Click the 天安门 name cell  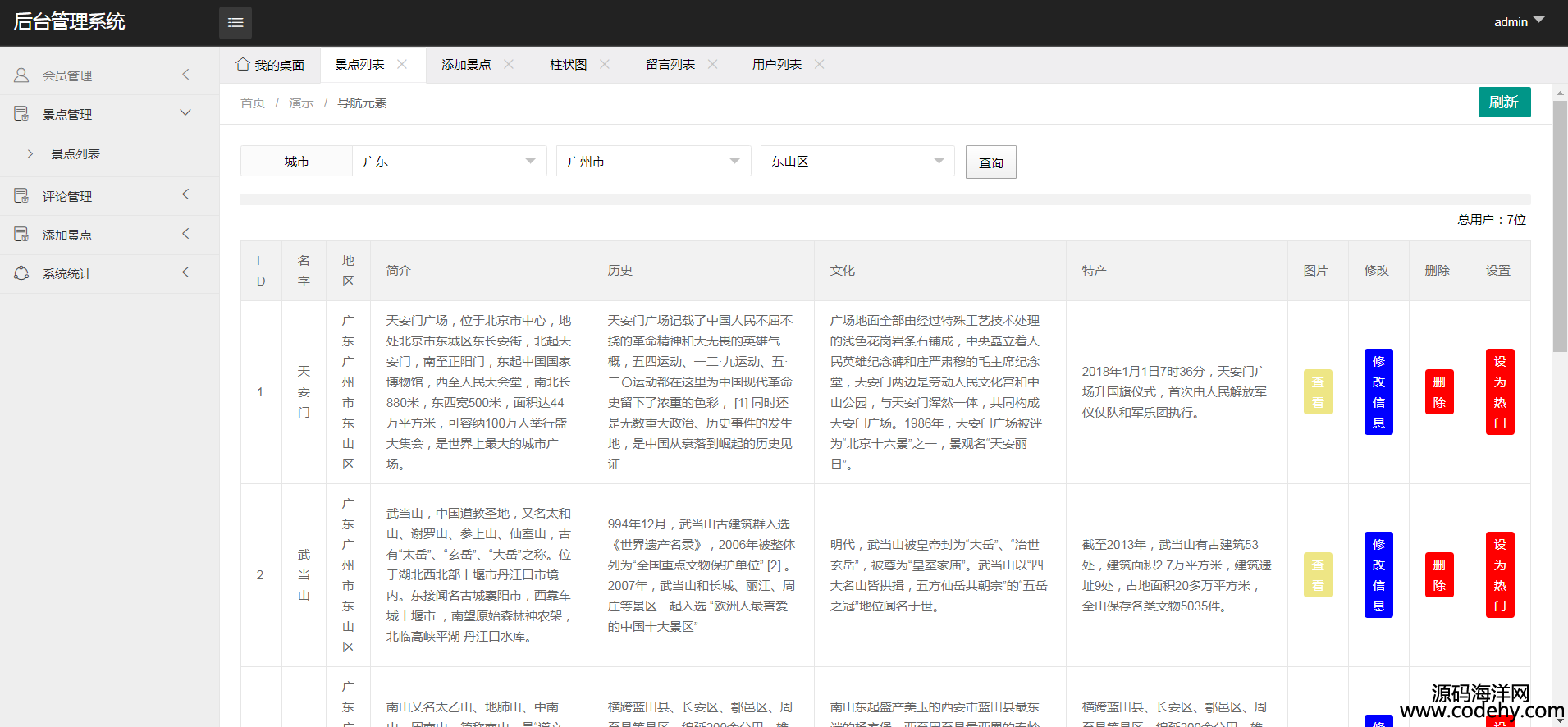click(x=304, y=392)
